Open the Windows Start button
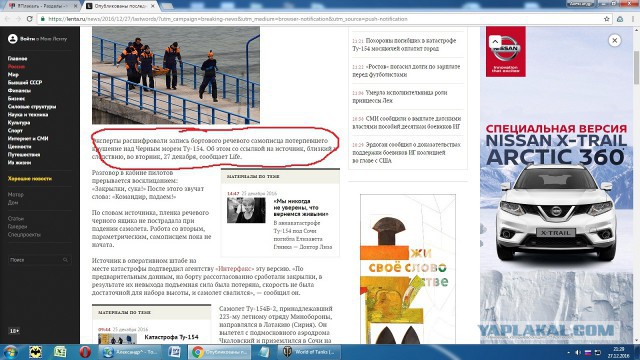Image resolution: width=640 pixels, height=360 pixels. pyautogui.click(x=10, y=352)
